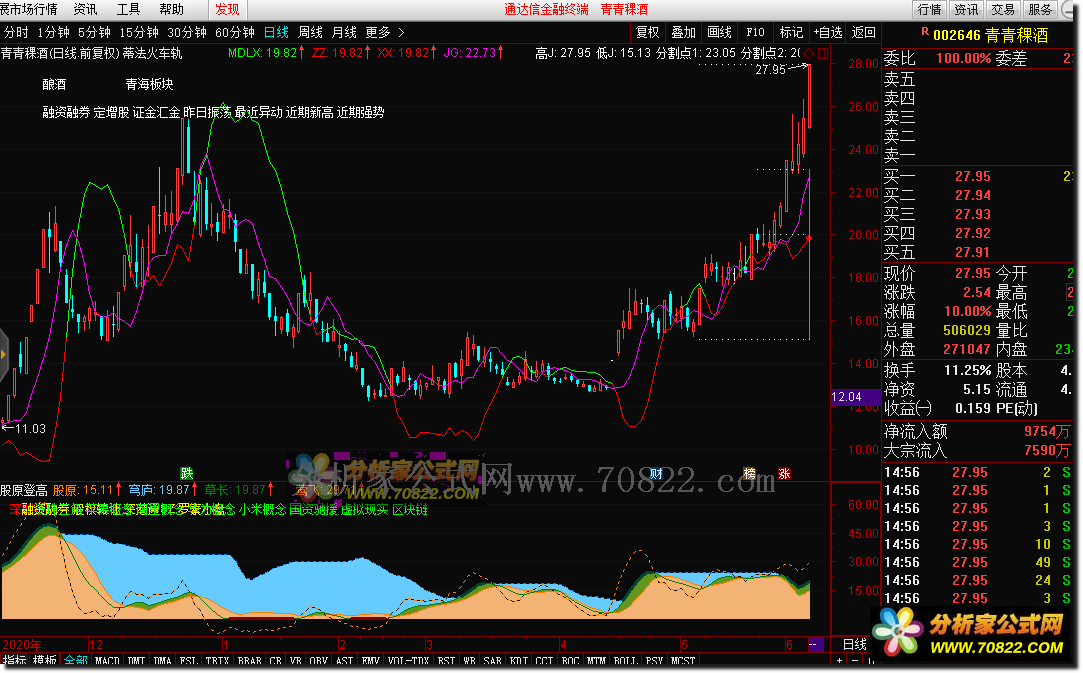Click the 净流入额 9754万 row

[x=977, y=431]
